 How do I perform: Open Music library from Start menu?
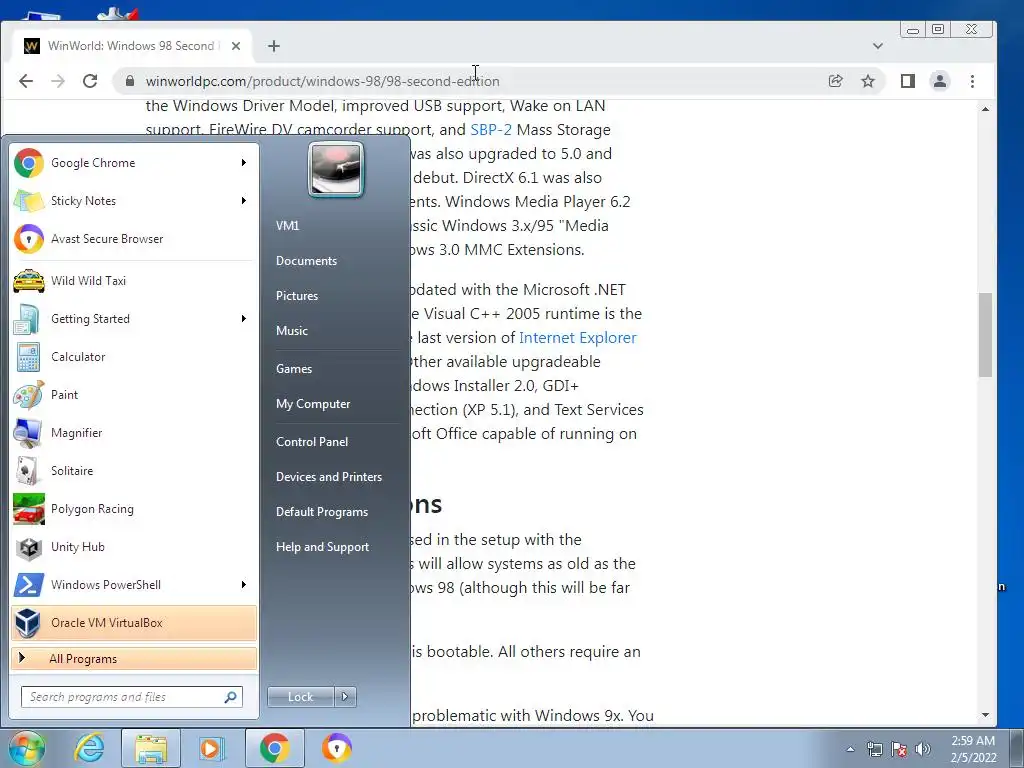coord(291,330)
